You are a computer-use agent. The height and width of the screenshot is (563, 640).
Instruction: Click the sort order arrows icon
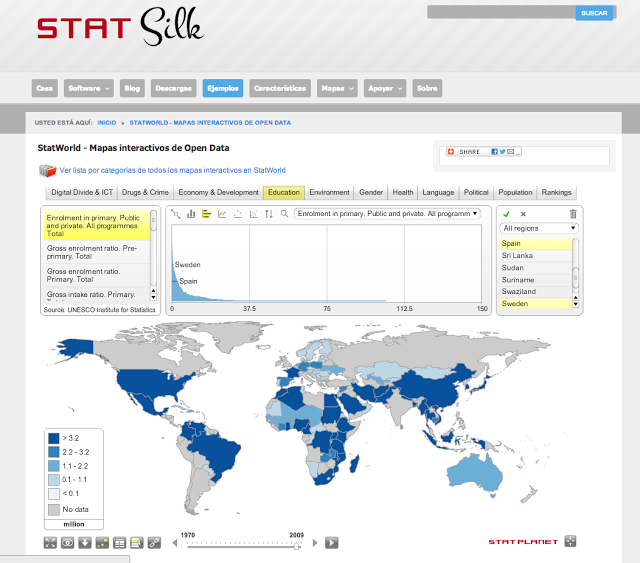click(269, 214)
